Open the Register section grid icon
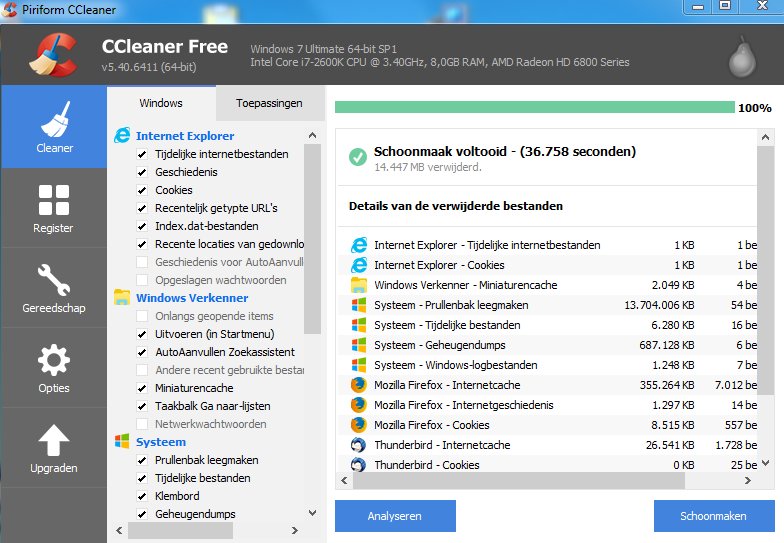784x543 pixels. tap(54, 200)
